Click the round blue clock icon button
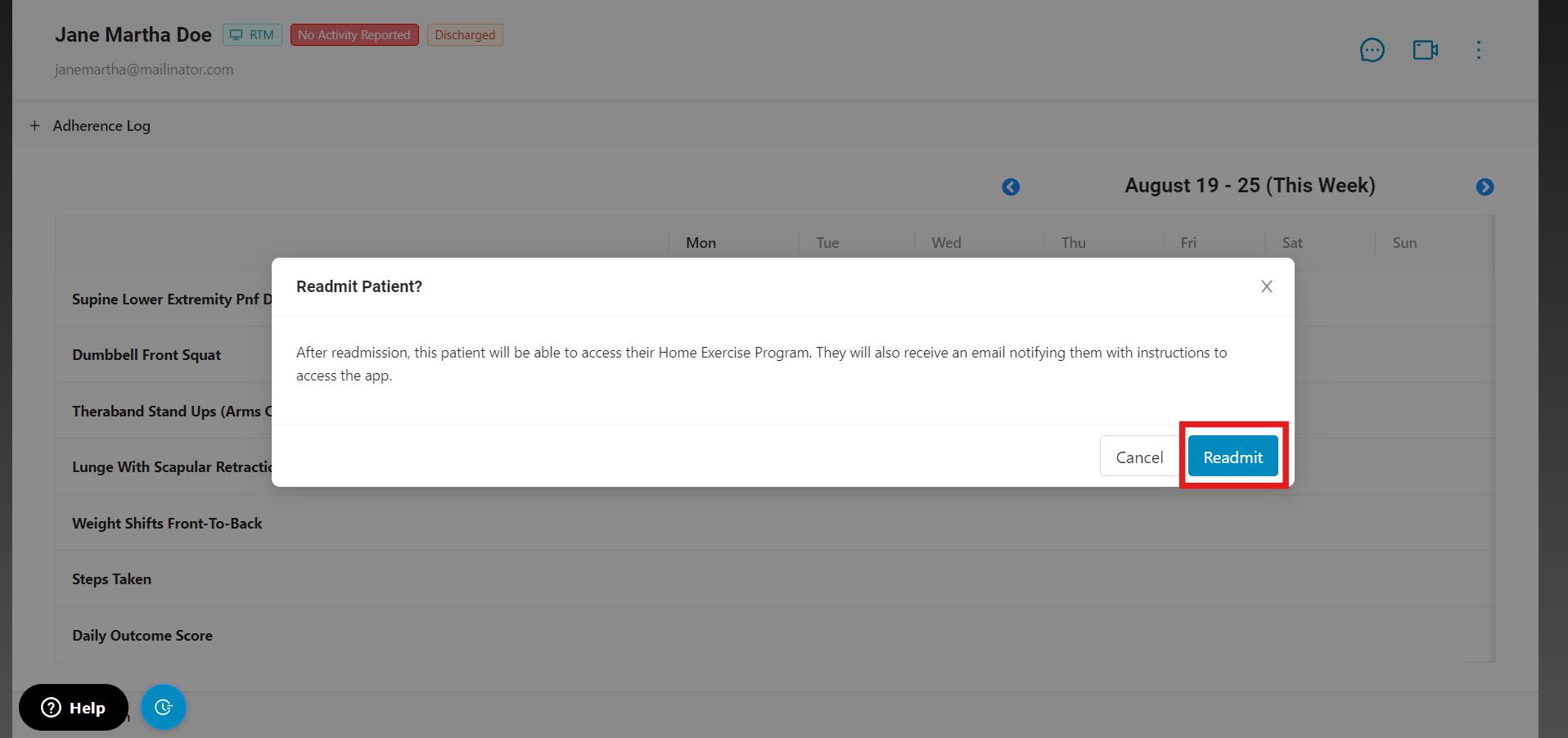 pyautogui.click(x=164, y=707)
